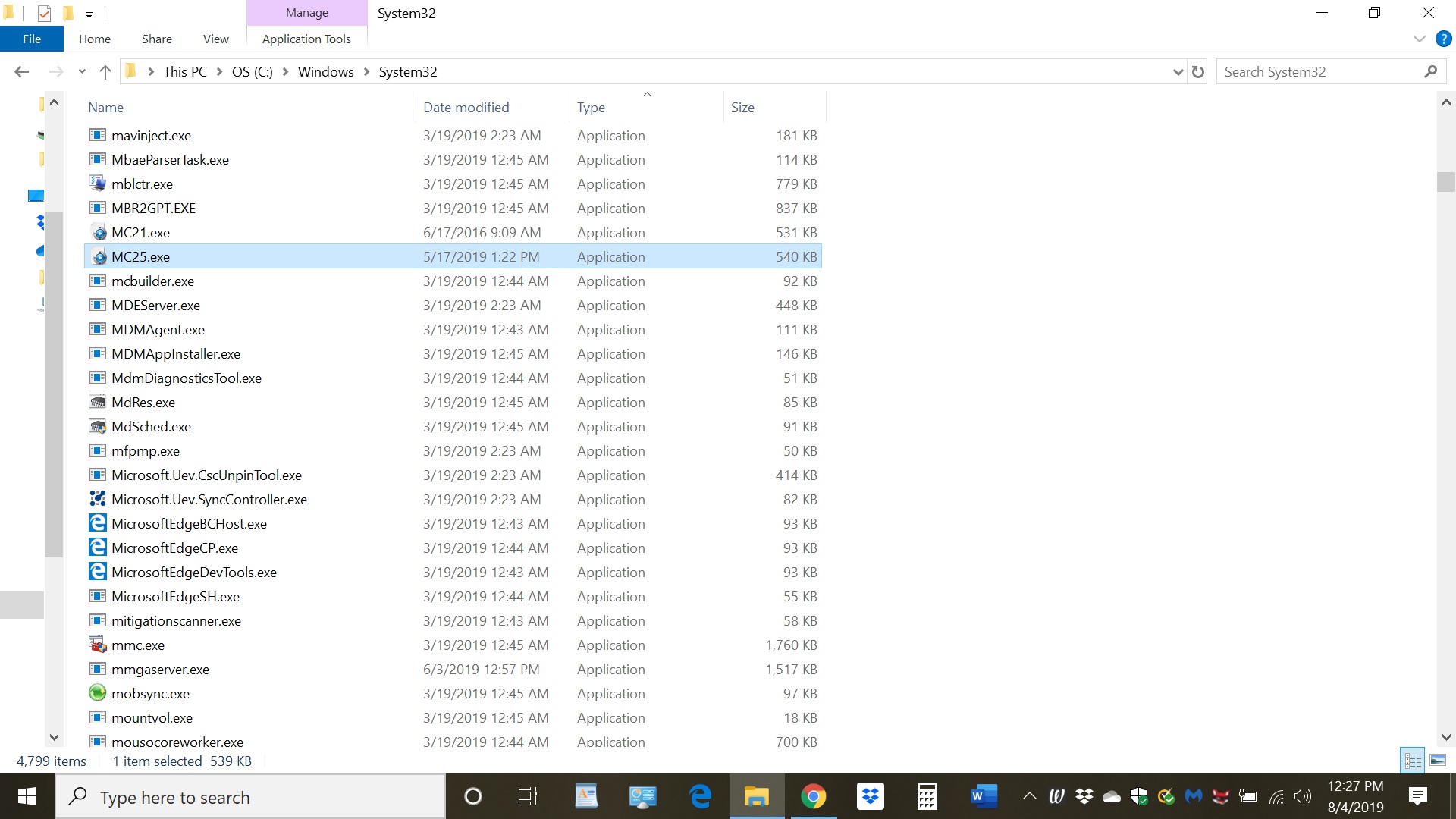Open the Windows Start menu
Screen dimensions: 1456x819
[x=27, y=796]
